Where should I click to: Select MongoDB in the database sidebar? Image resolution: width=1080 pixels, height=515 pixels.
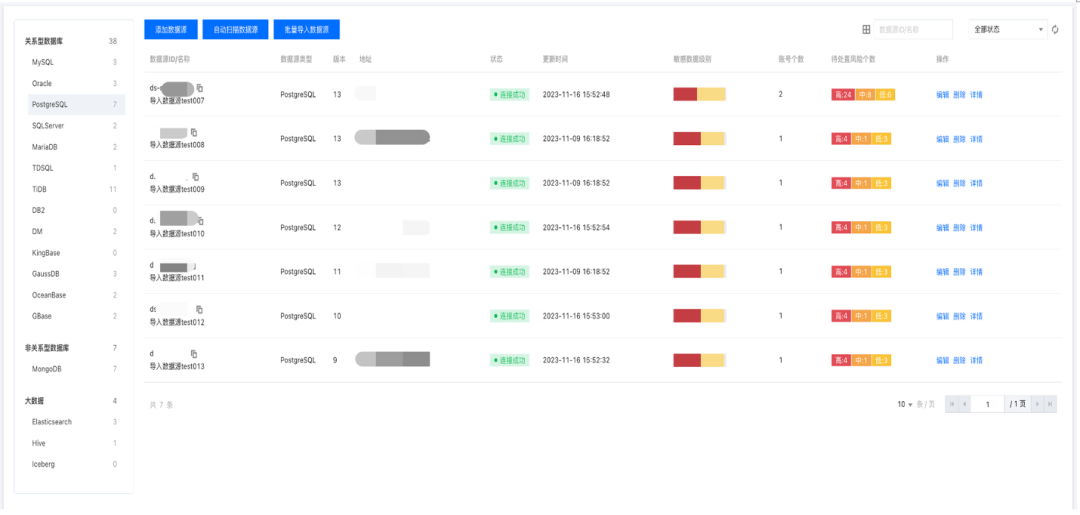pos(76,369)
